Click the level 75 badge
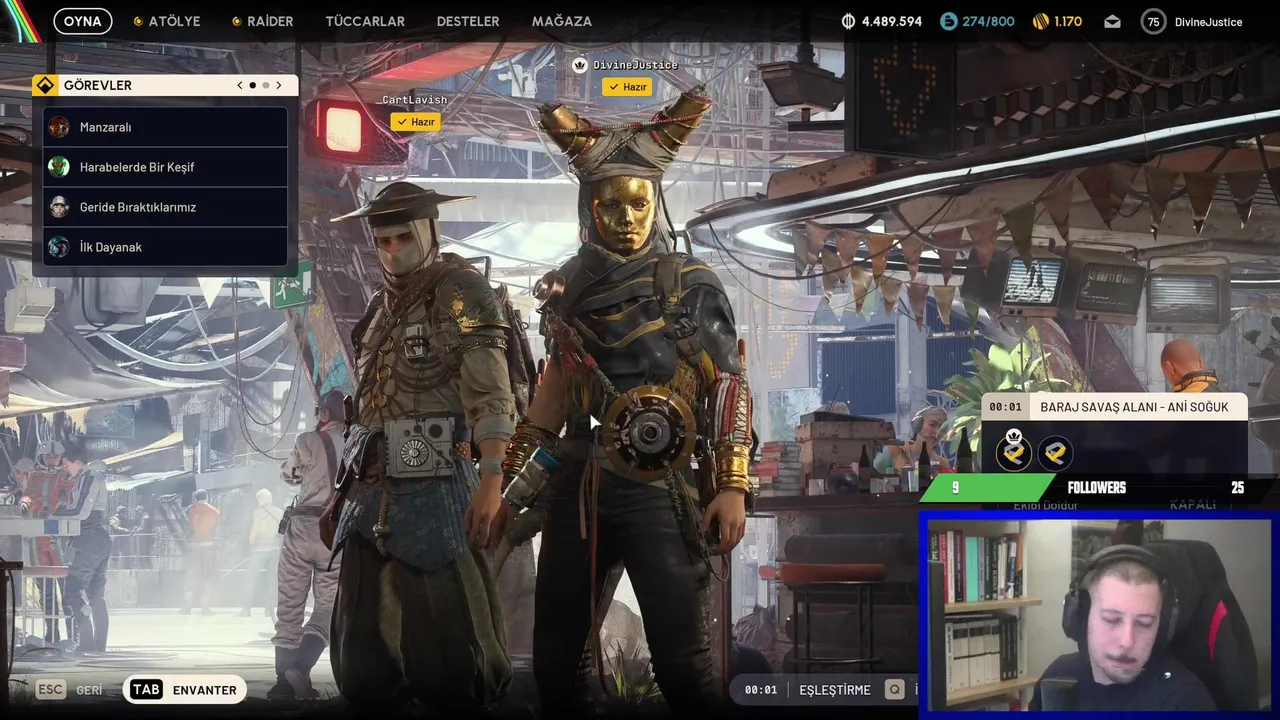The height and width of the screenshot is (720, 1280). tap(1153, 21)
